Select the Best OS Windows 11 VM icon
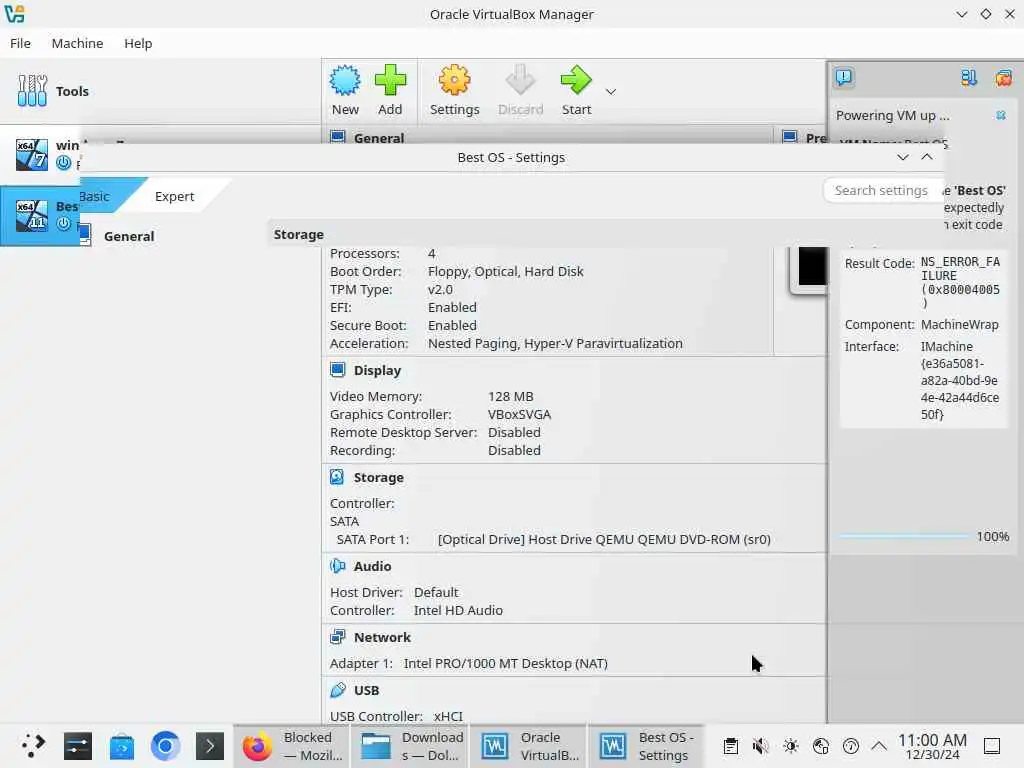This screenshot has width=1024, height=768. click(32, 216)
